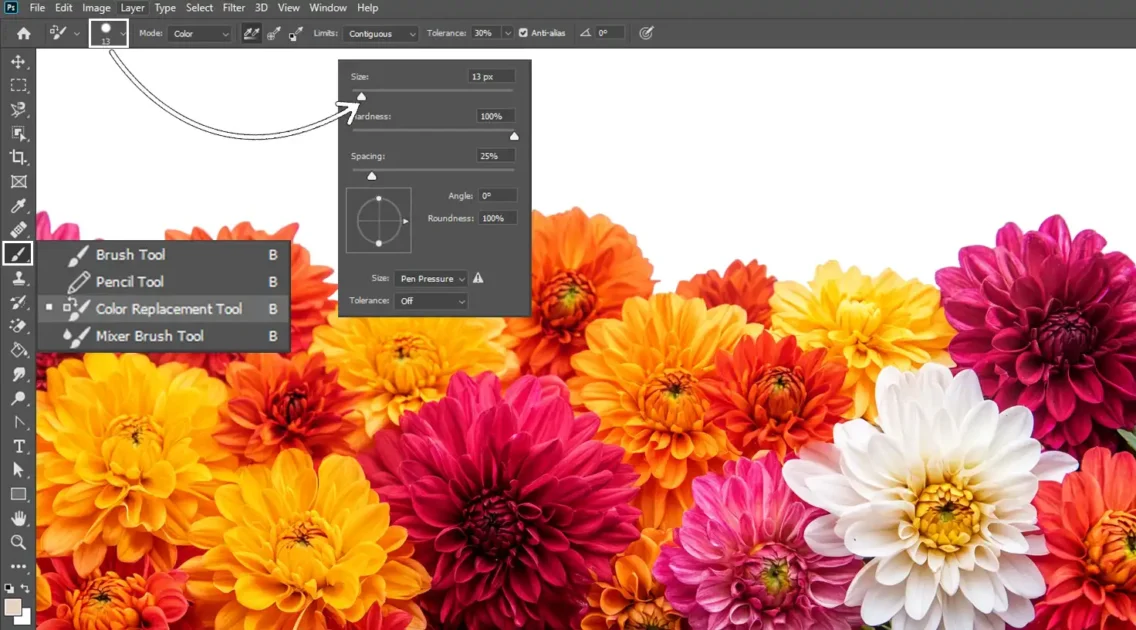Select the Paint Bucket tool
Screen dimensions: 1136x630
(18, 350)
